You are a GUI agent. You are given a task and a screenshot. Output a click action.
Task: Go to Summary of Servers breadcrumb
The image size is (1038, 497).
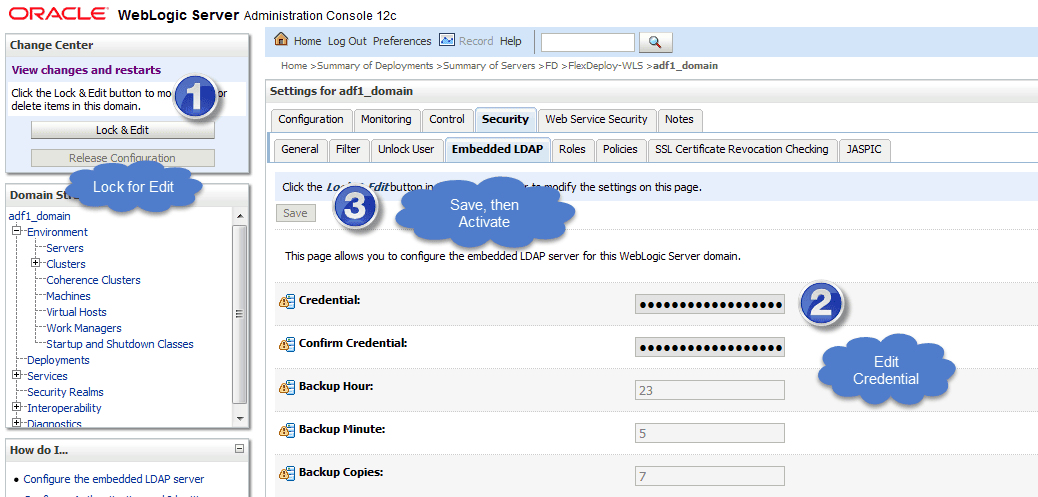click(489, 66)
